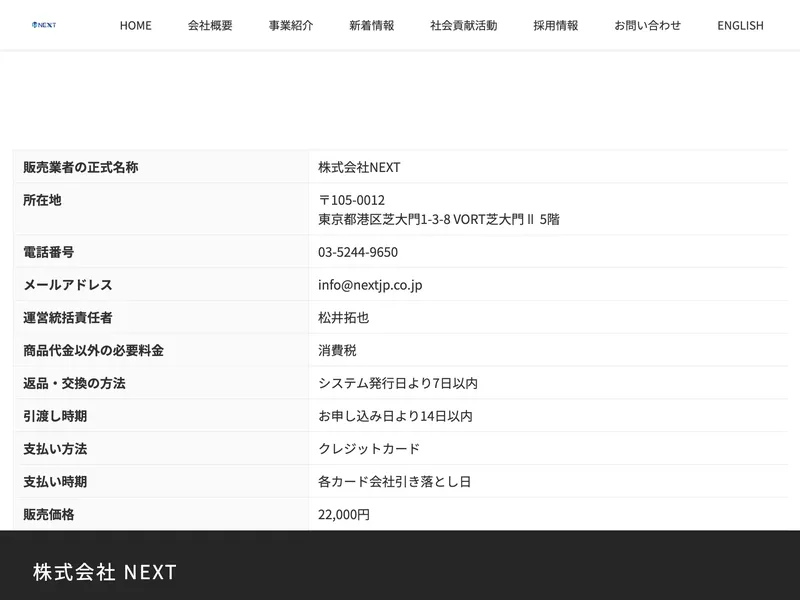Image resolution: width=800 pixels, height=600 pixels.
Task: Click the メールアドレス label
Action: [x=68, y=285]
